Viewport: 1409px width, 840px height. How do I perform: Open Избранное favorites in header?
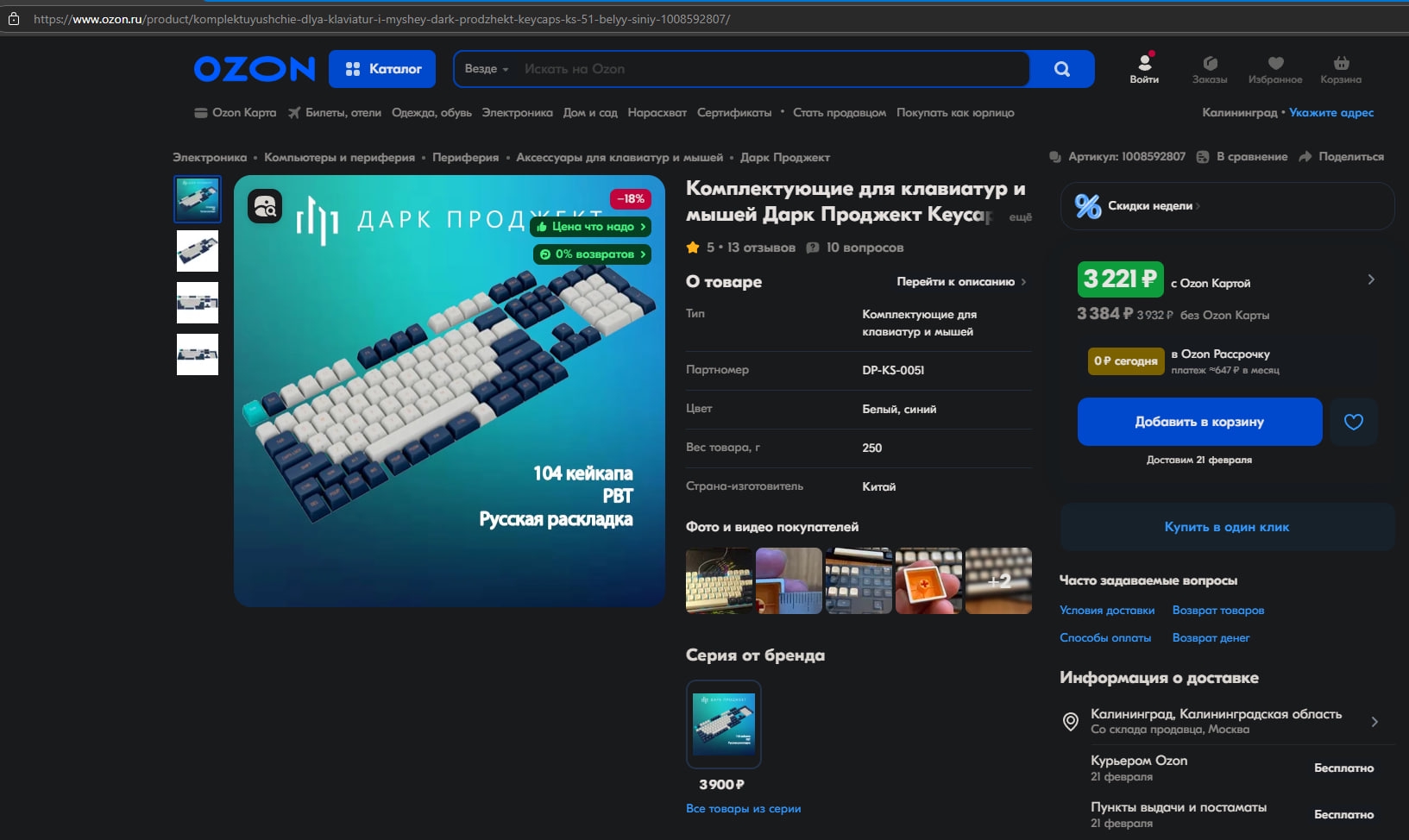point(1275,70)
